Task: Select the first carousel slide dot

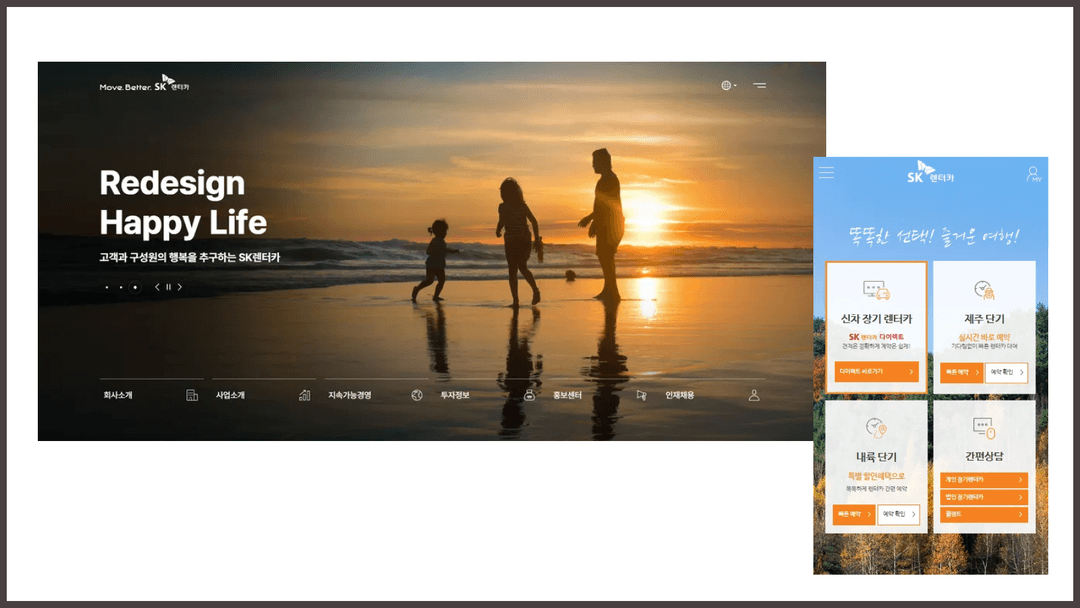Action: point(107,287)
